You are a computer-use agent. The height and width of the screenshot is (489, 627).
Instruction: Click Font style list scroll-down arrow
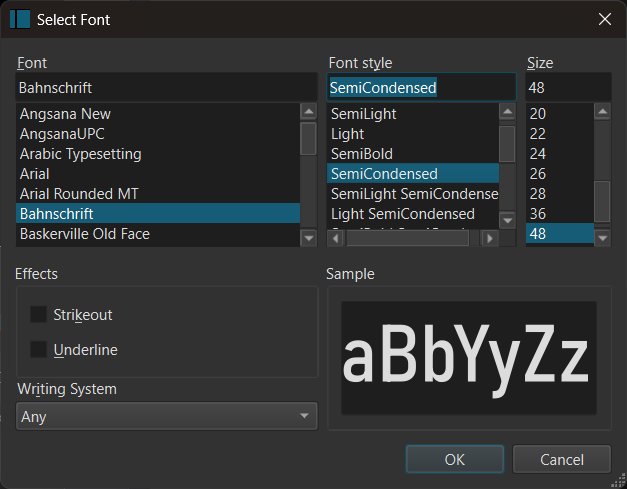click(507, 219)
